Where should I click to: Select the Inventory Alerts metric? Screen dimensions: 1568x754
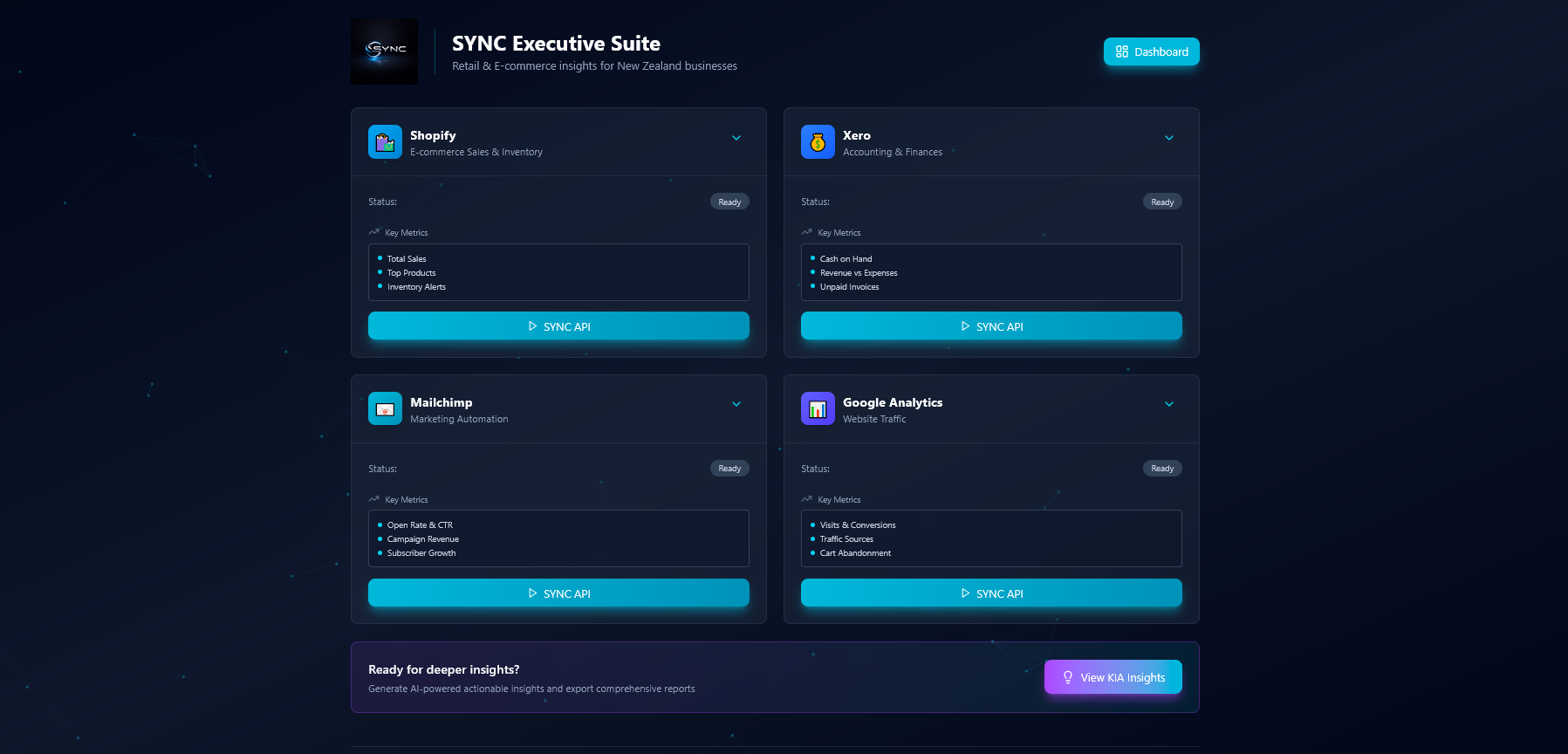pos(416,287)
